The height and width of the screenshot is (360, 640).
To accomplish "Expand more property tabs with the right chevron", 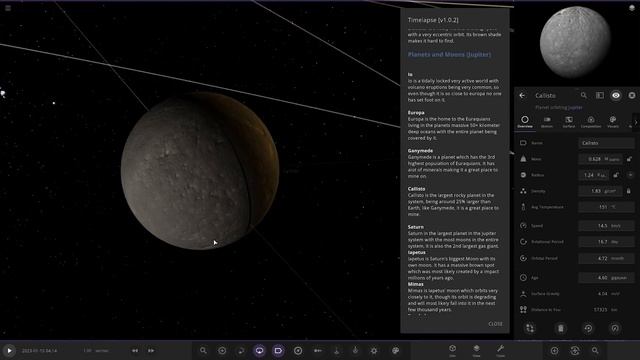I will 636,122.
